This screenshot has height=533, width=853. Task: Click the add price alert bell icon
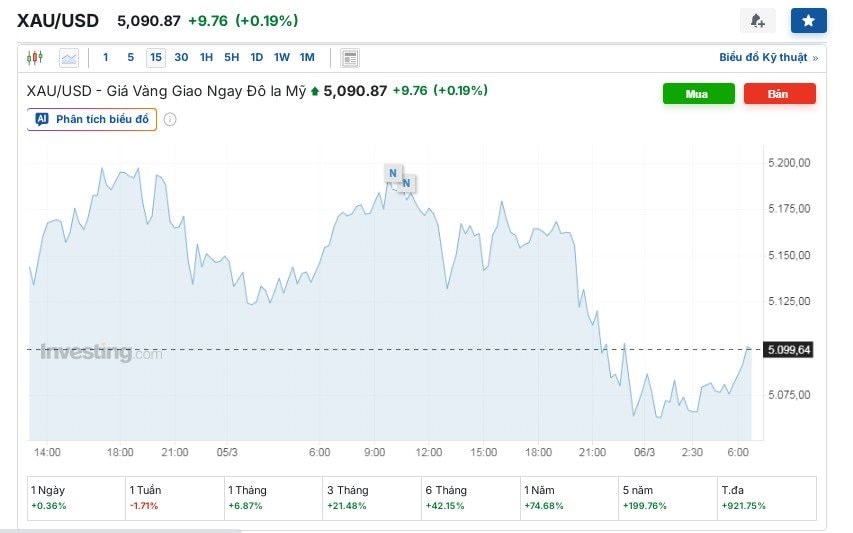click(x=757, y=20)
